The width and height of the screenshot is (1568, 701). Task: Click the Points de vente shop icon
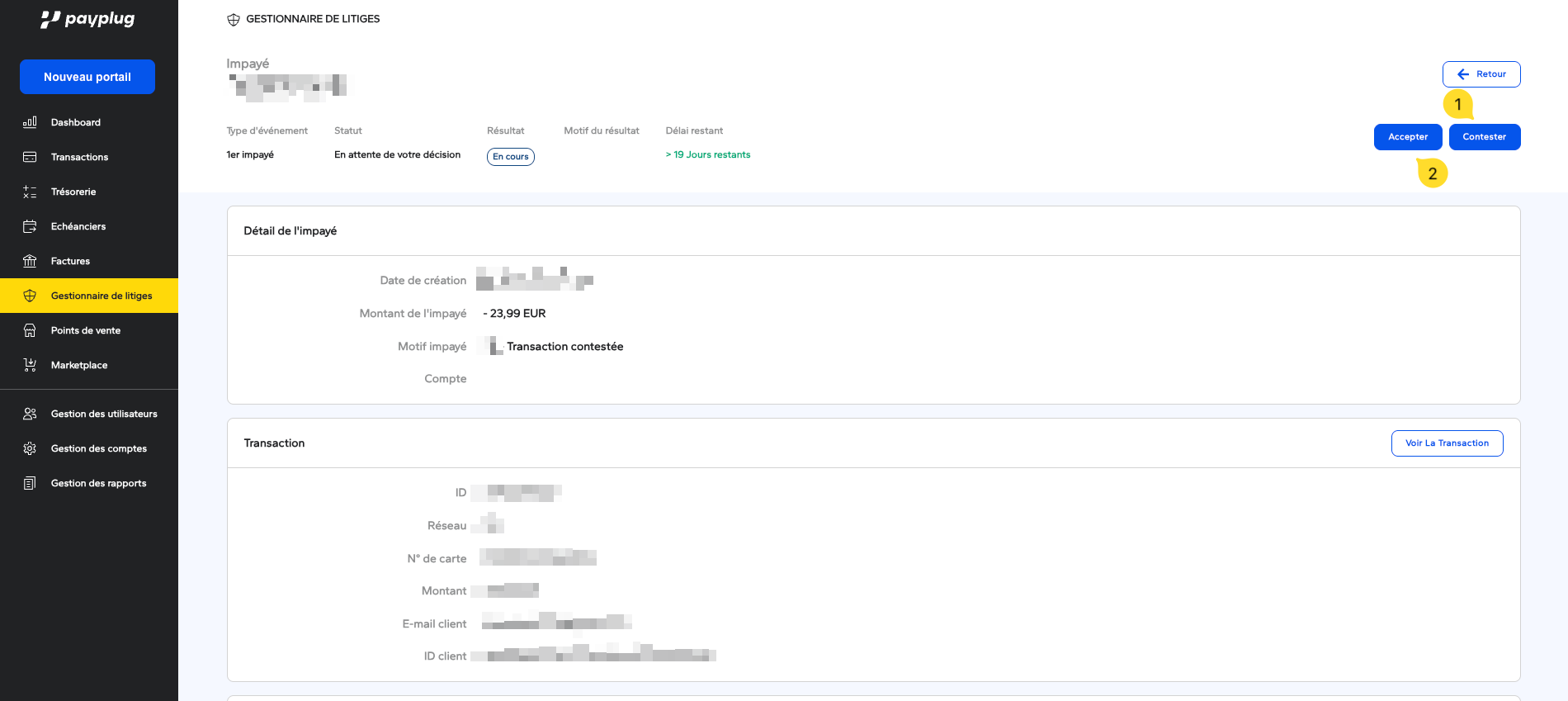click(30, 330)
